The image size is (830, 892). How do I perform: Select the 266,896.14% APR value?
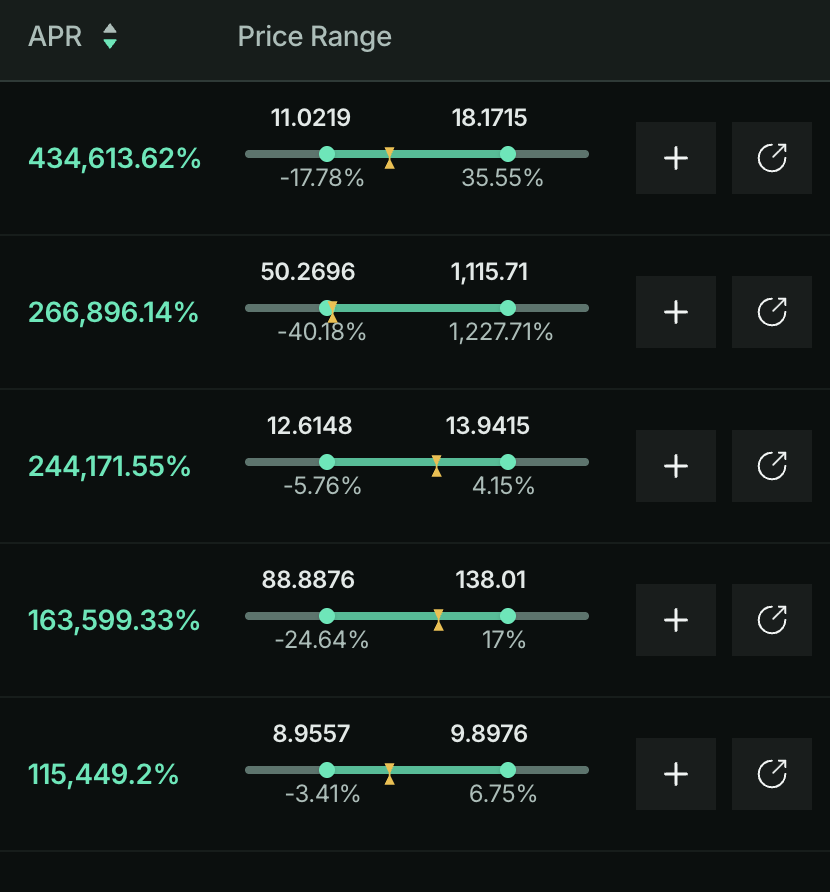(113, 312)
